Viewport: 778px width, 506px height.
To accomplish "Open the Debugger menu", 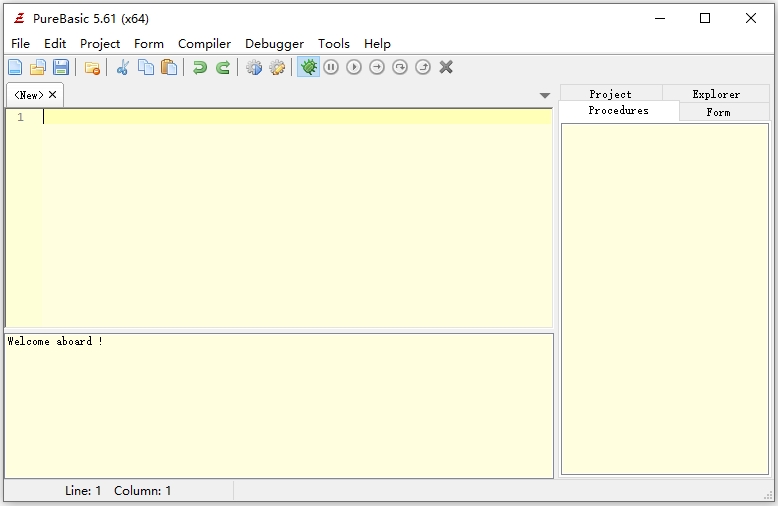I will point(274,44).
